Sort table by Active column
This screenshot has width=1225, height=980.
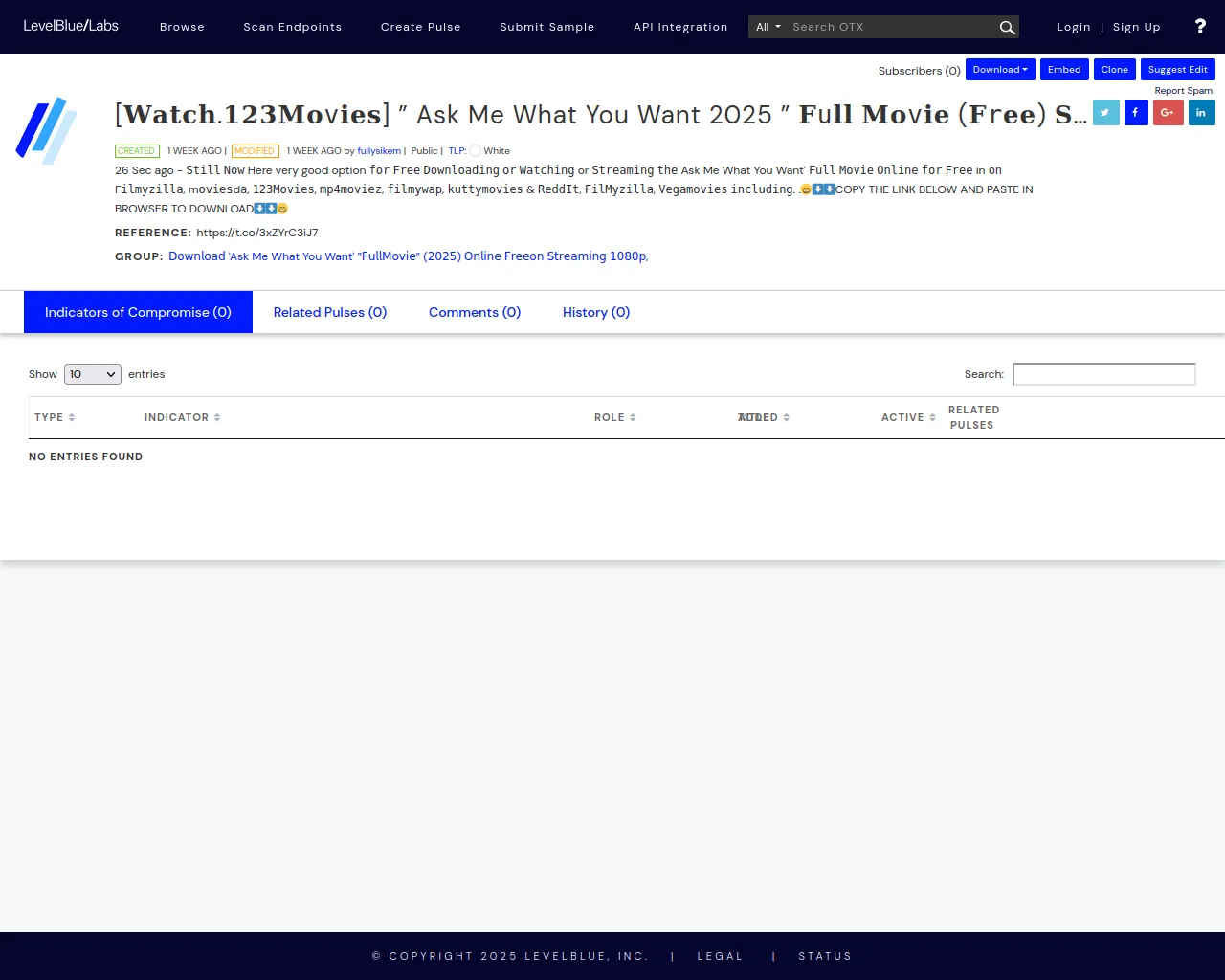tap(908, 417)
